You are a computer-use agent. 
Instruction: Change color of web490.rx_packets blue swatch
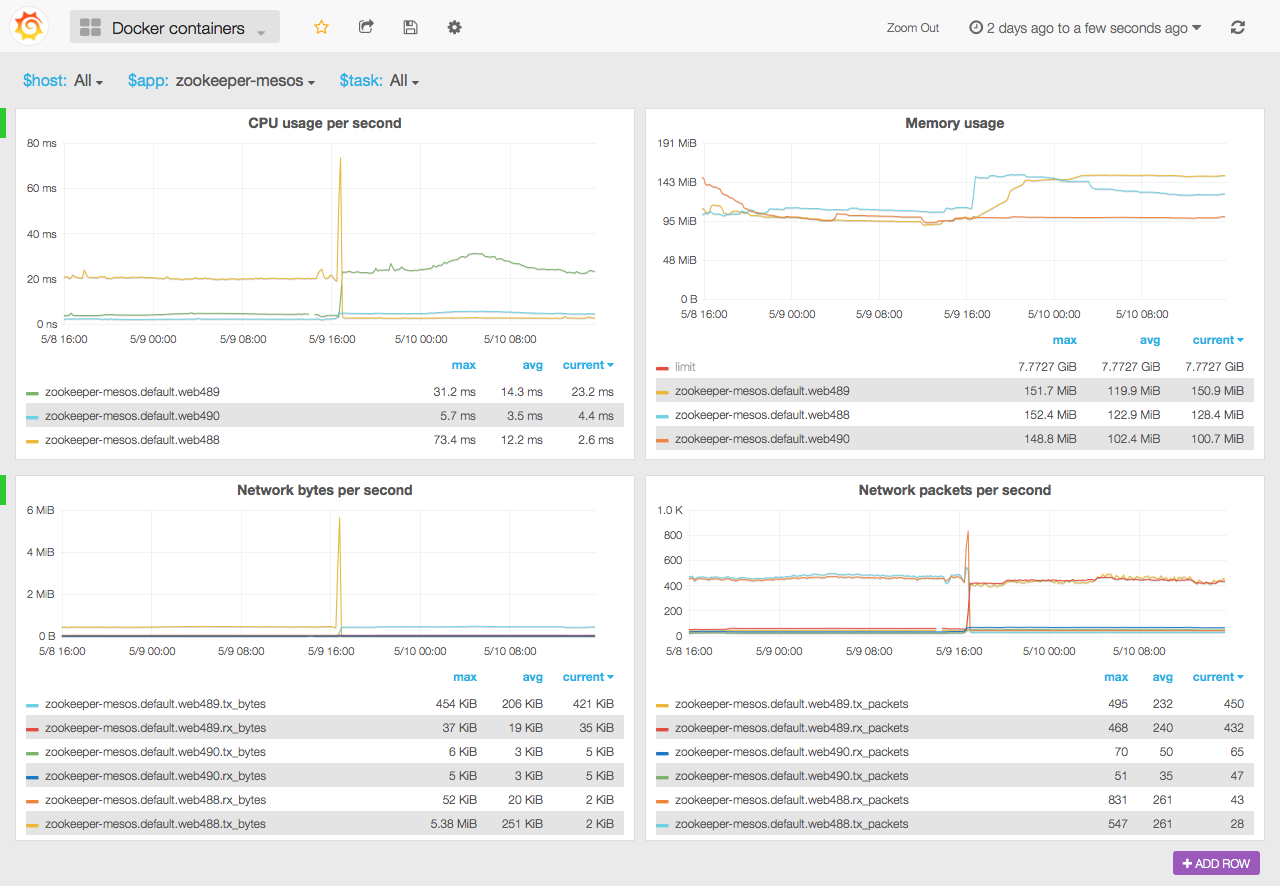tap(662, 753)
